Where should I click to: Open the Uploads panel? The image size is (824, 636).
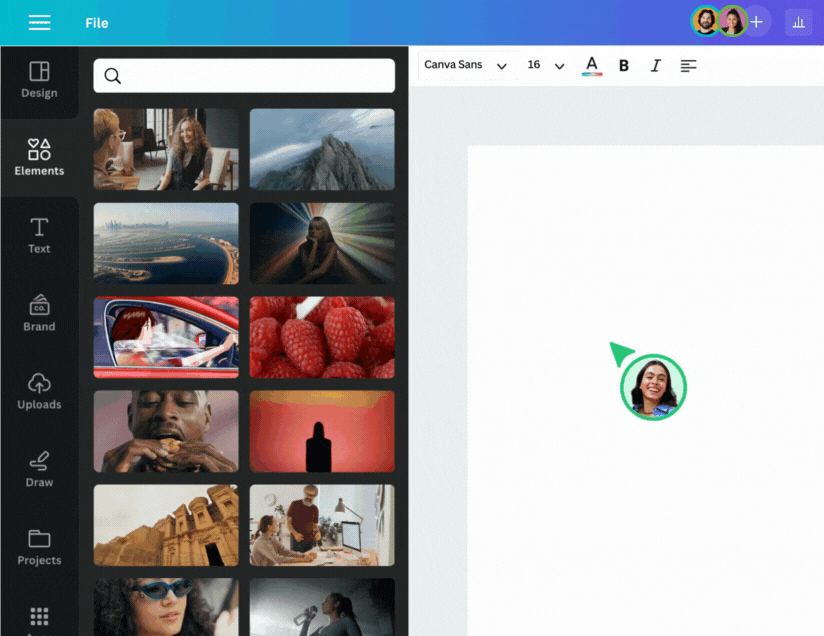point(39,391)
